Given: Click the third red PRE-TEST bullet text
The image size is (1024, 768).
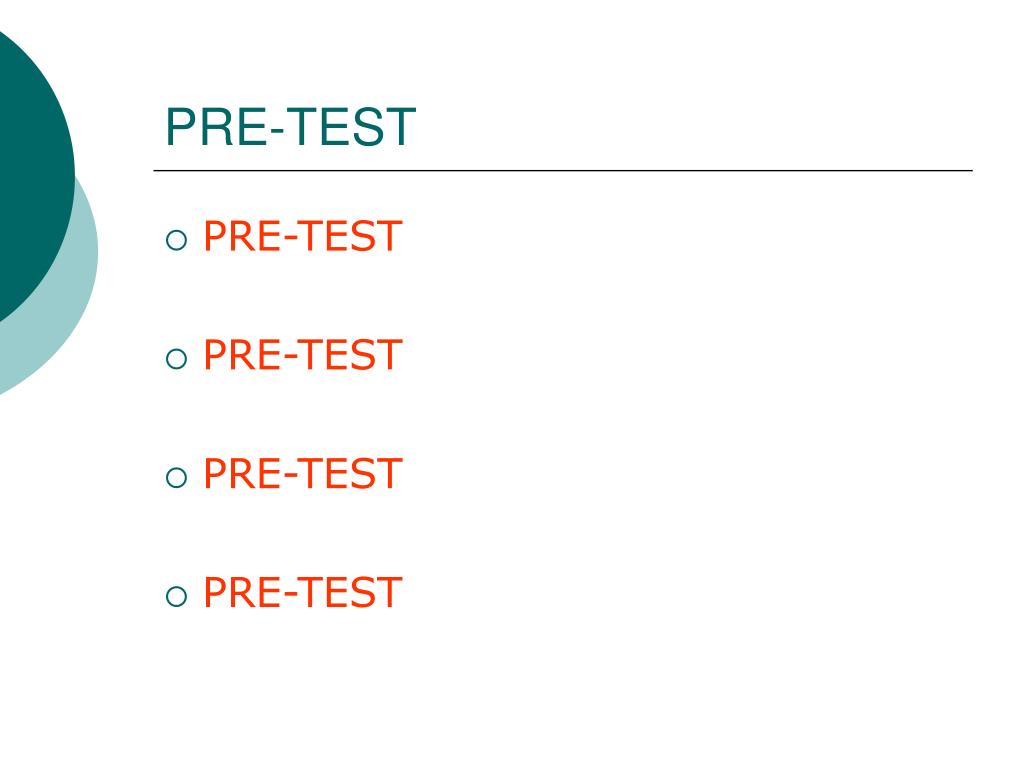Looking at the screenshot, I should [302, 473].
